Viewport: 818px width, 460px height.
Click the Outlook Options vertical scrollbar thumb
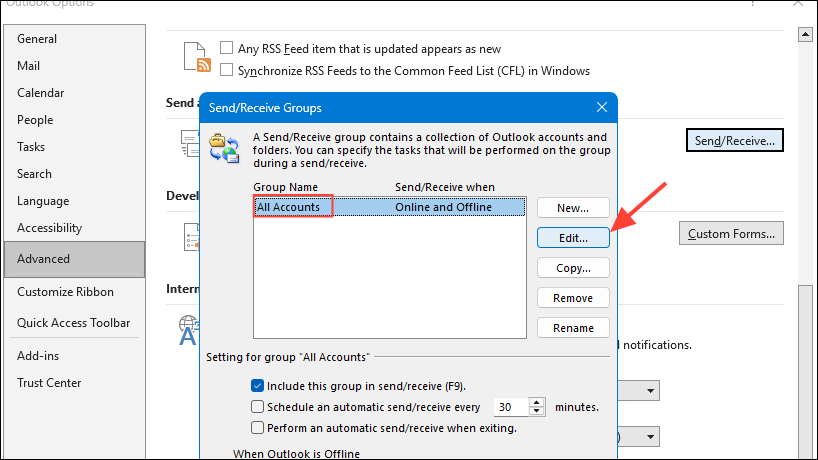click(805, 371)
